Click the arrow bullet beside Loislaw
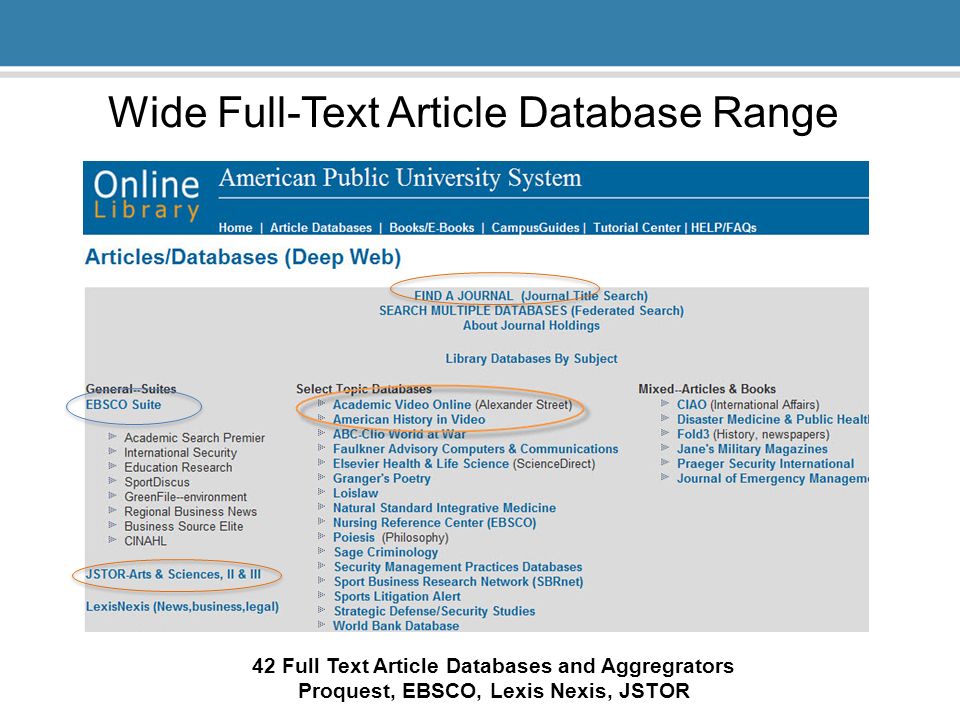The image size is (960, 720). coord(321,492)
